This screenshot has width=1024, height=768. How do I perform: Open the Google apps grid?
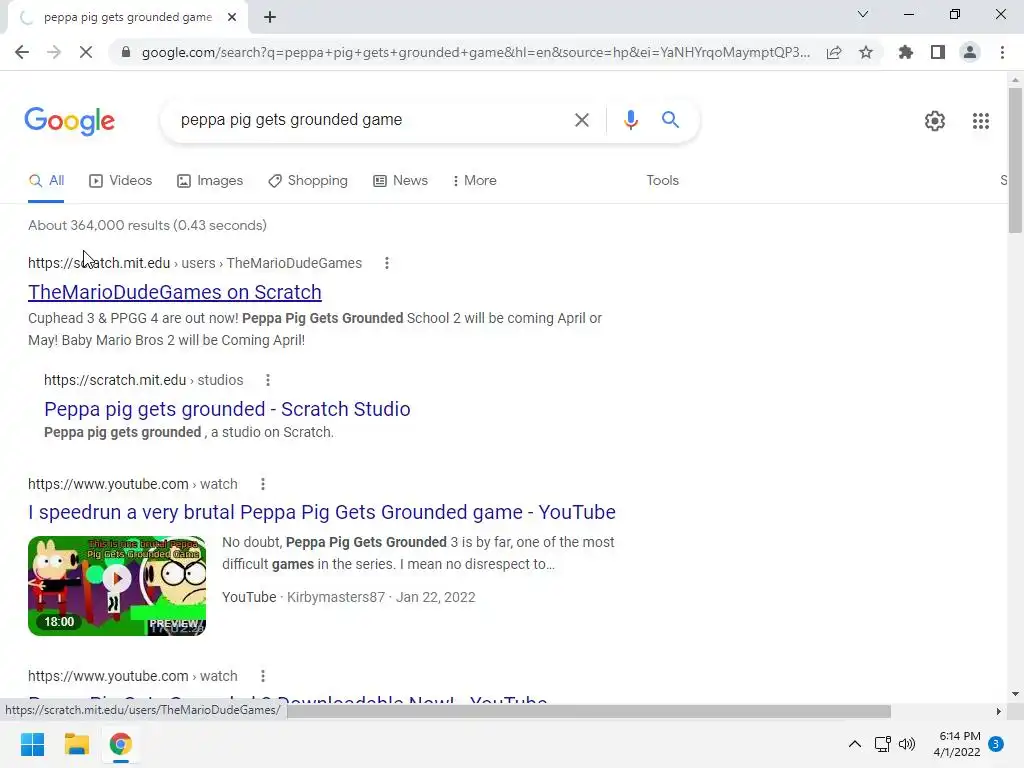980,121
